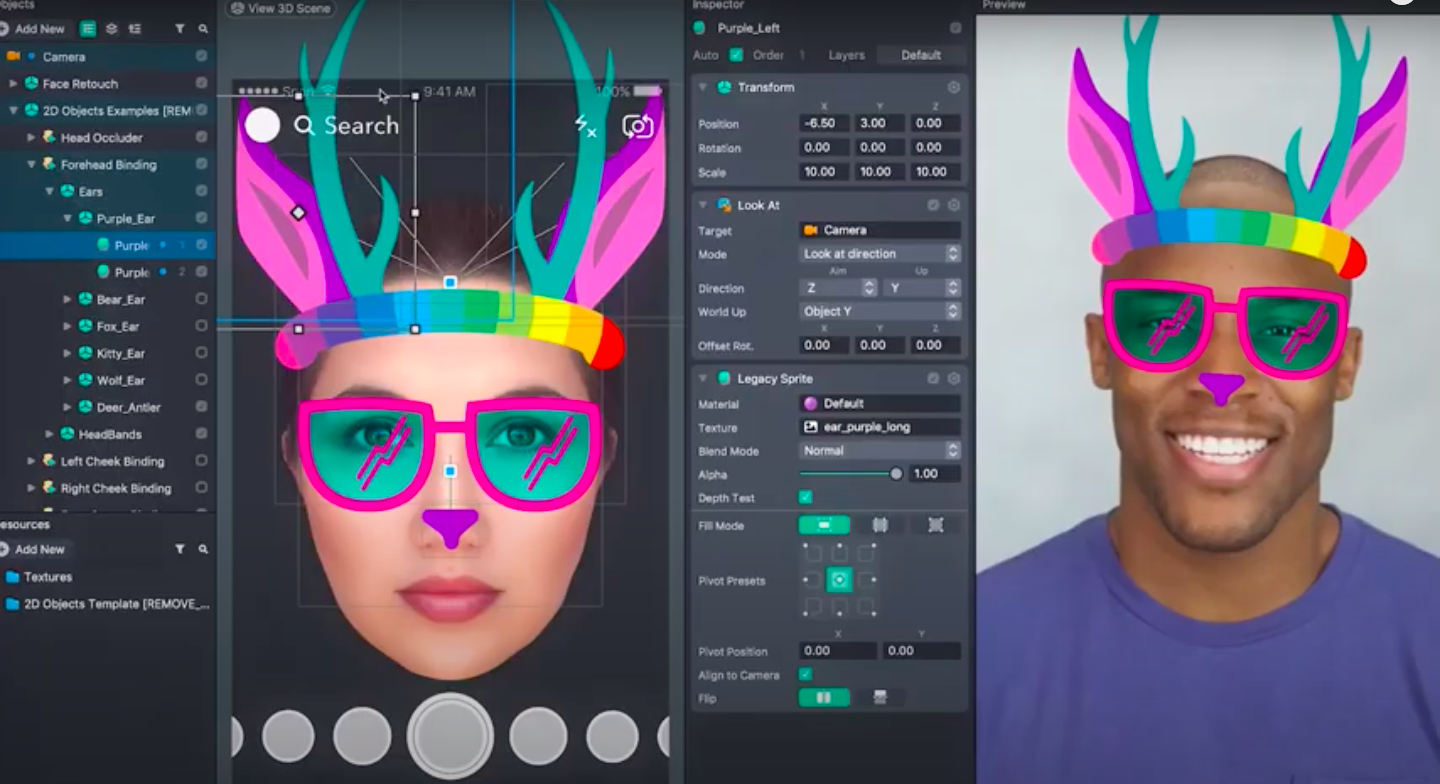Toggle the flash icon in phone preview
The image size is (1440, 784).
click(585, 126)
